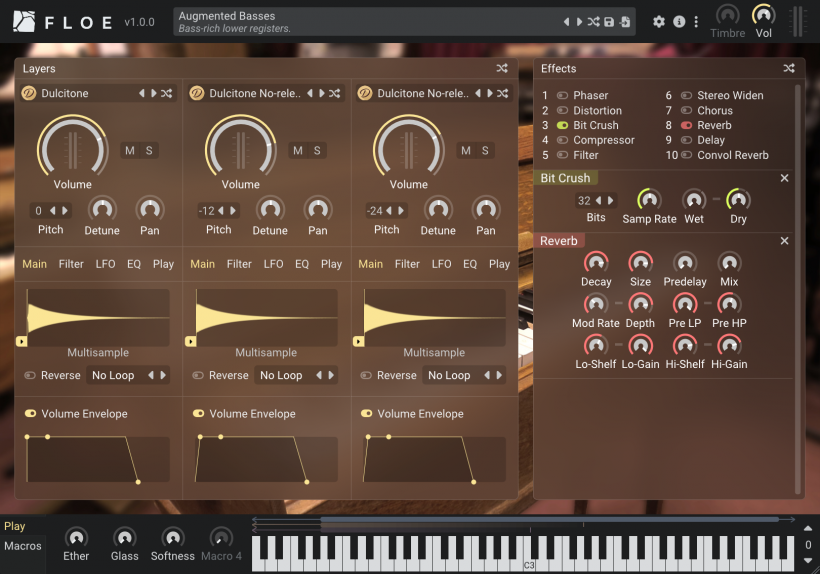Click the Effects panel scrollbar

tap(798, 290)
